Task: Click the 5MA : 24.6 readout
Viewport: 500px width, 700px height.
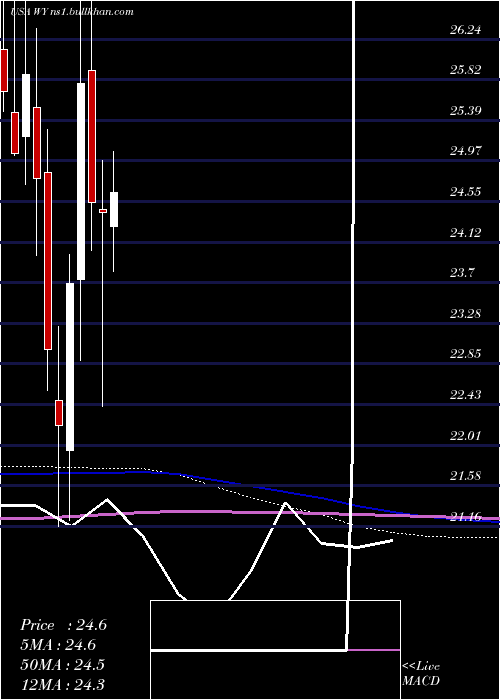Action: click(x=58, y=645)
